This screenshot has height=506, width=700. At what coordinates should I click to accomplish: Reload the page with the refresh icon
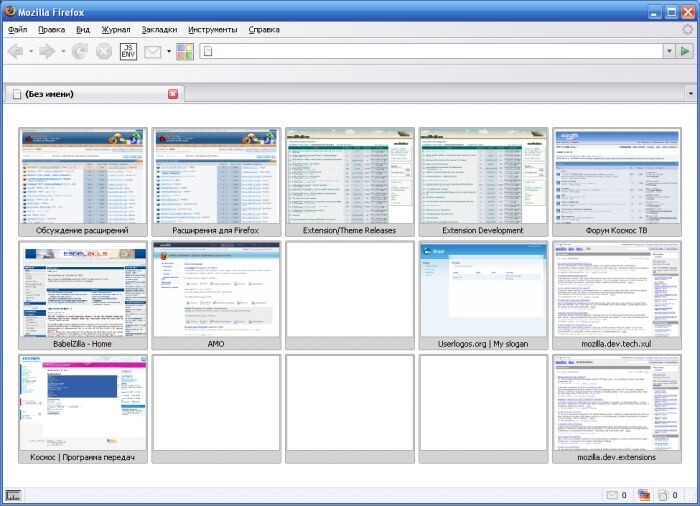(x=80, y=51)
